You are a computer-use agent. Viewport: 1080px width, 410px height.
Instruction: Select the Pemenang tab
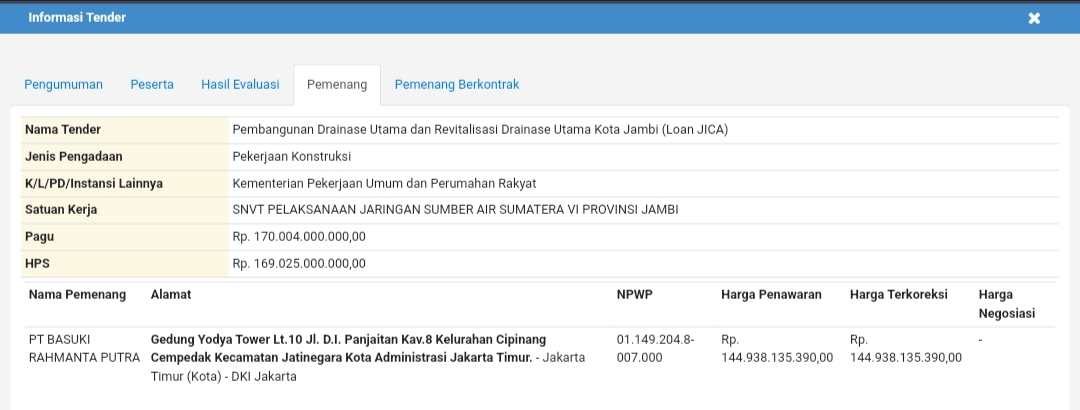(337, 85)
